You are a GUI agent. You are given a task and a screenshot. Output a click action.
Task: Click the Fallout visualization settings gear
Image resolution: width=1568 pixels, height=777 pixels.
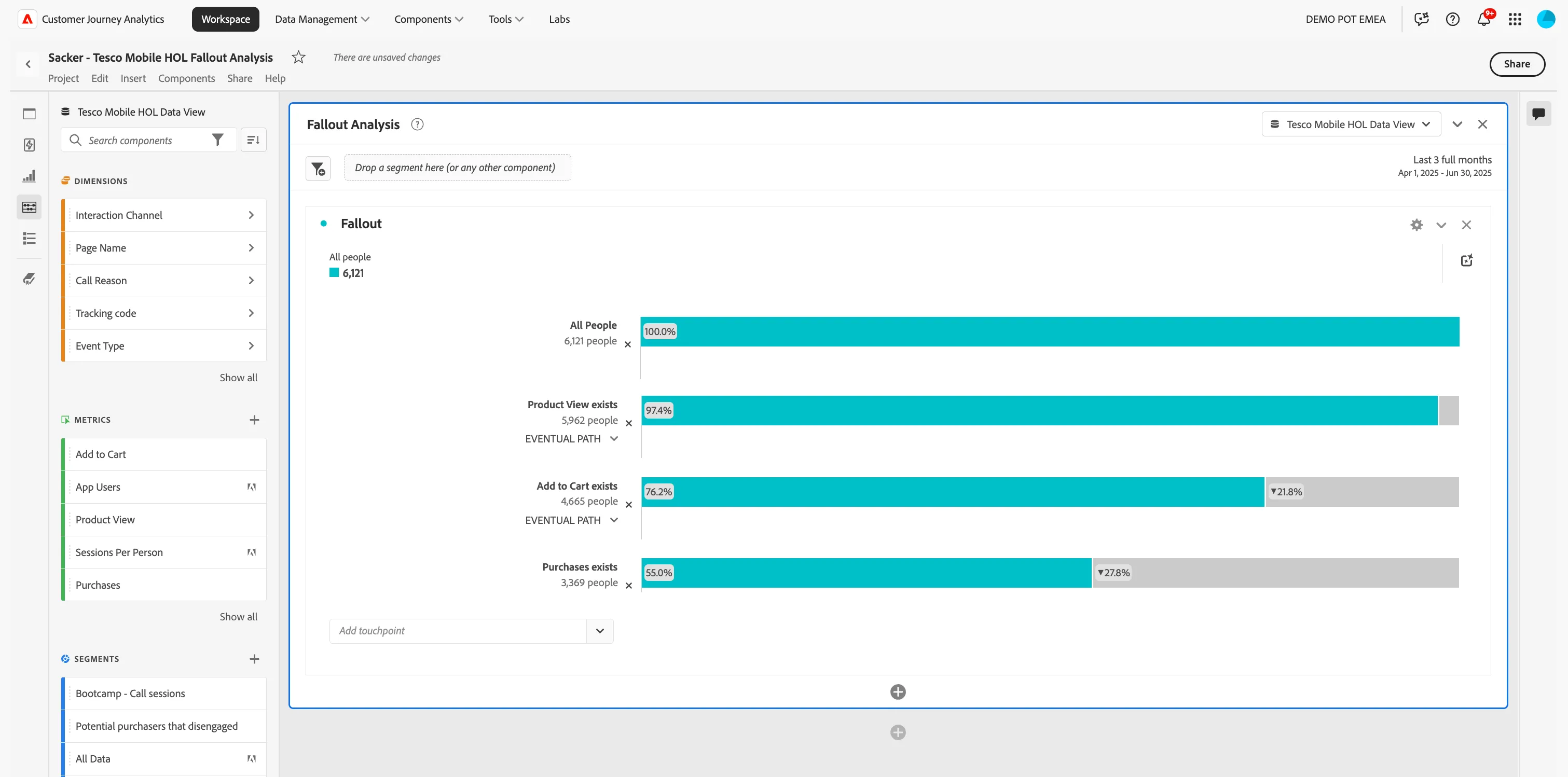(1416, 225)
